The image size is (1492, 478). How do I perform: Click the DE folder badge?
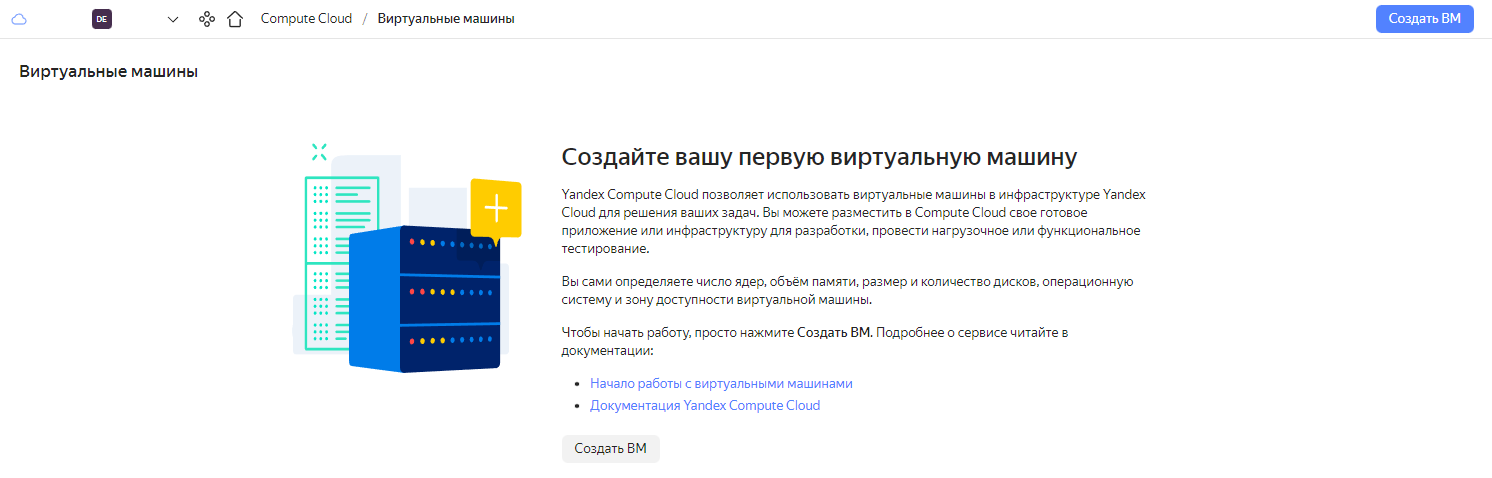[101, 19]
